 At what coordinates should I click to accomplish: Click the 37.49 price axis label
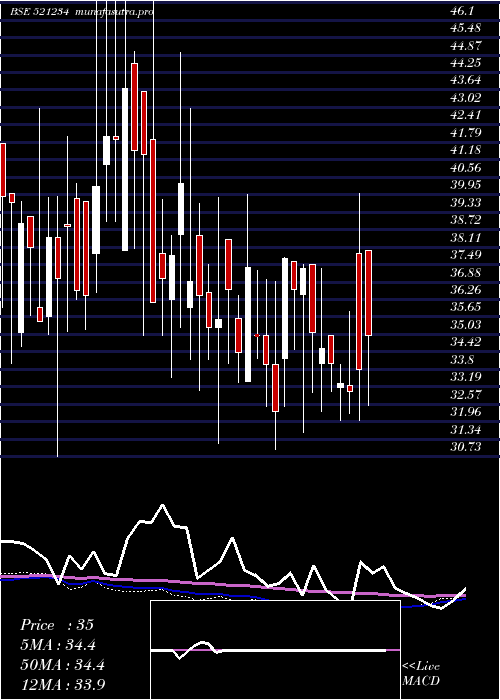[465, 255]
